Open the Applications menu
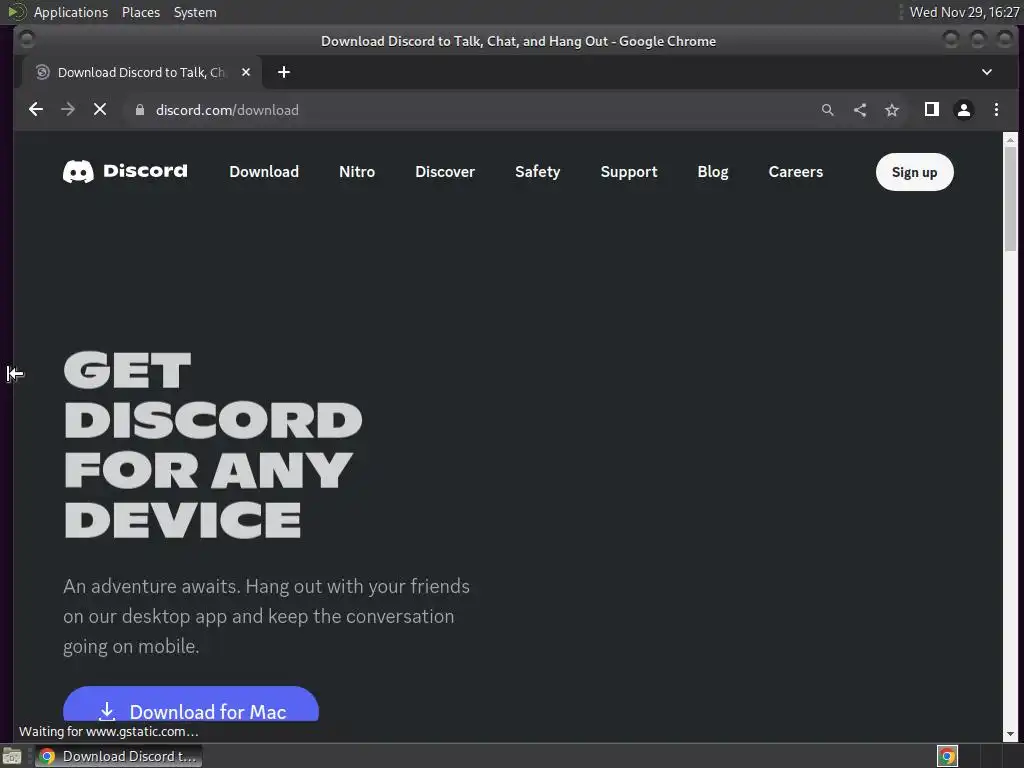 pos(71,12)
